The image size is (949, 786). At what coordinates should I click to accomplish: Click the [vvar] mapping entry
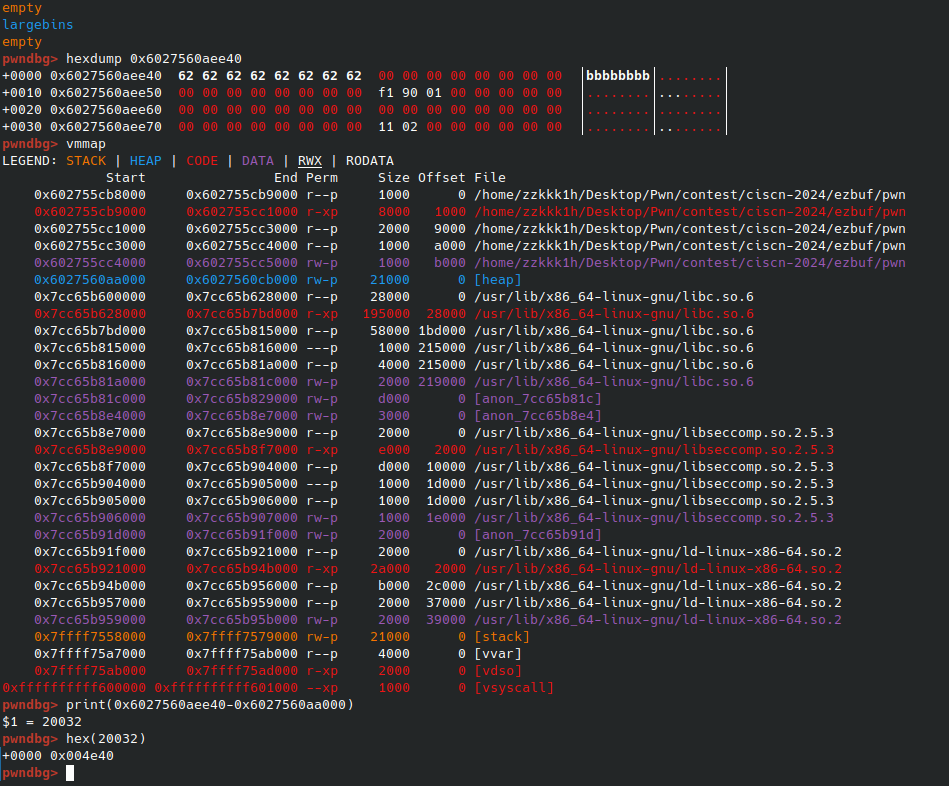click(498, 654)
